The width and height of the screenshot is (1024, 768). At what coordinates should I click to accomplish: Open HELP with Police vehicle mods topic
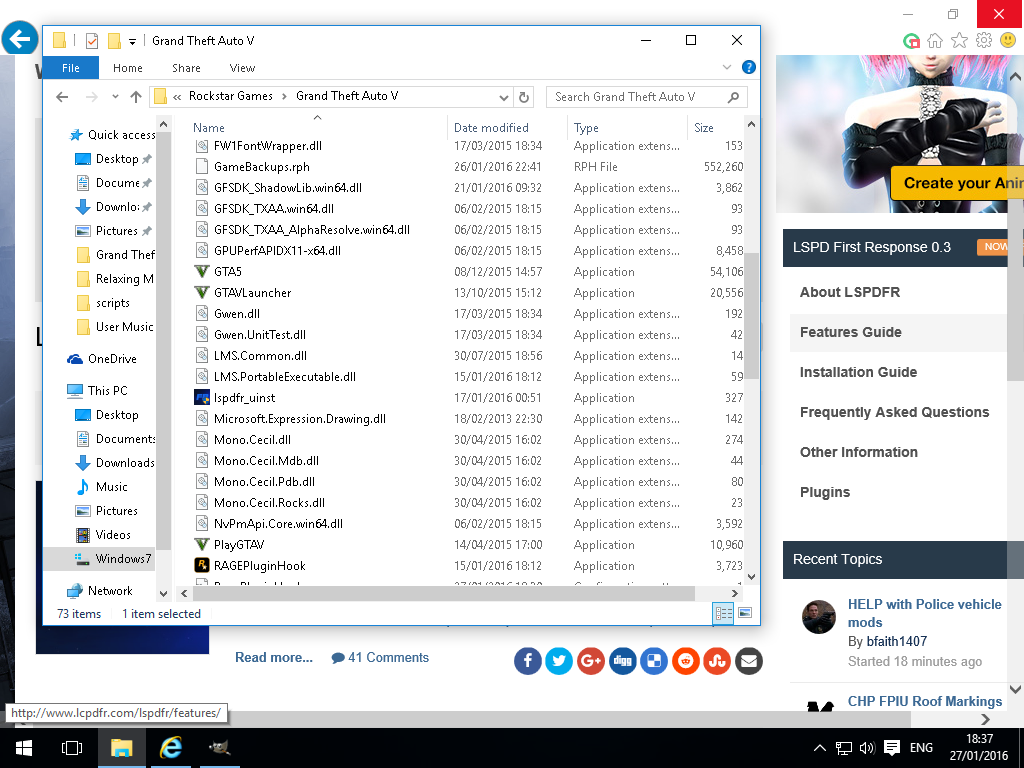[924, 613]
